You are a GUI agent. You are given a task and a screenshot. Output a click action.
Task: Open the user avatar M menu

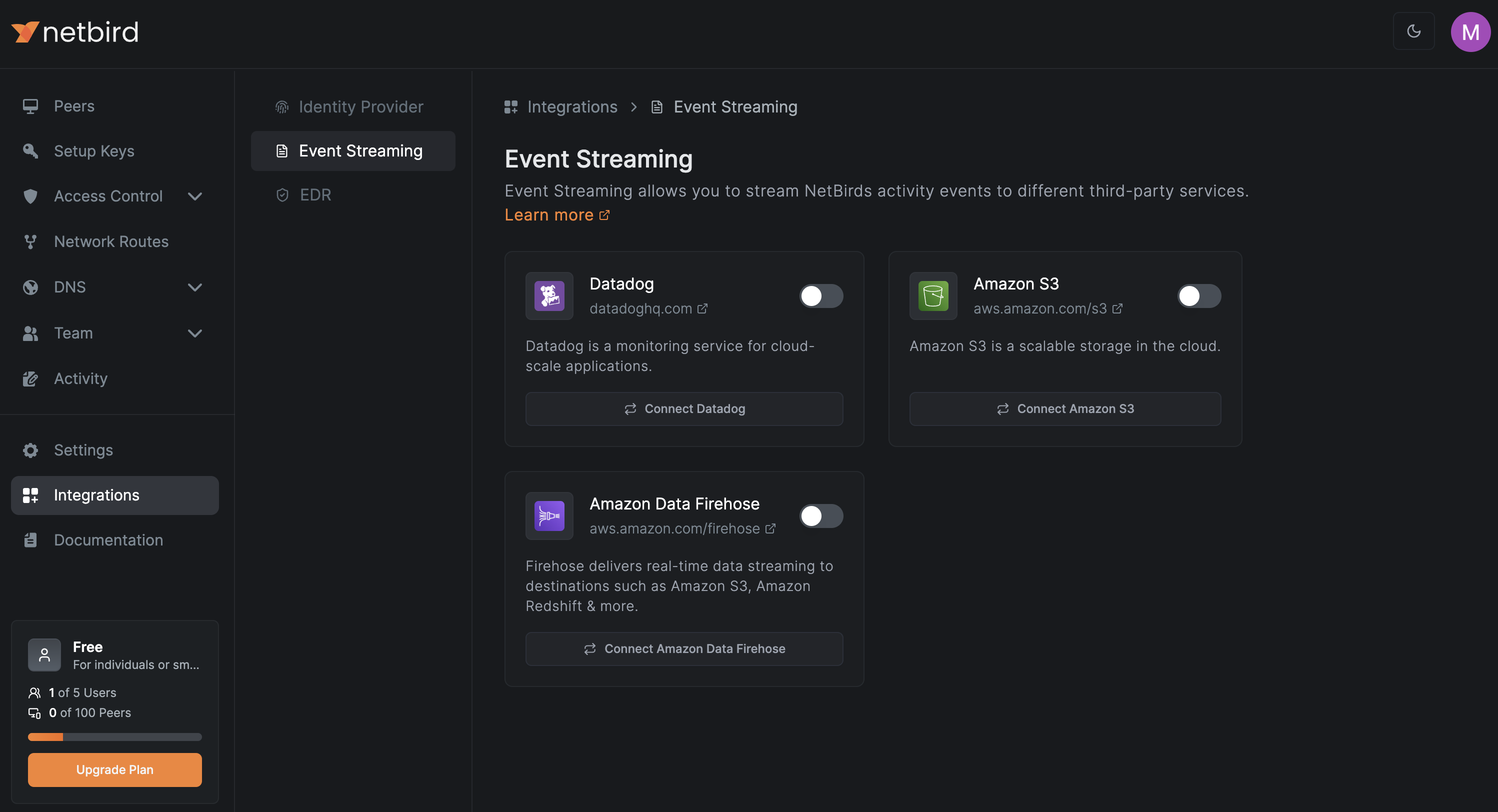(x=1469, y=32)
